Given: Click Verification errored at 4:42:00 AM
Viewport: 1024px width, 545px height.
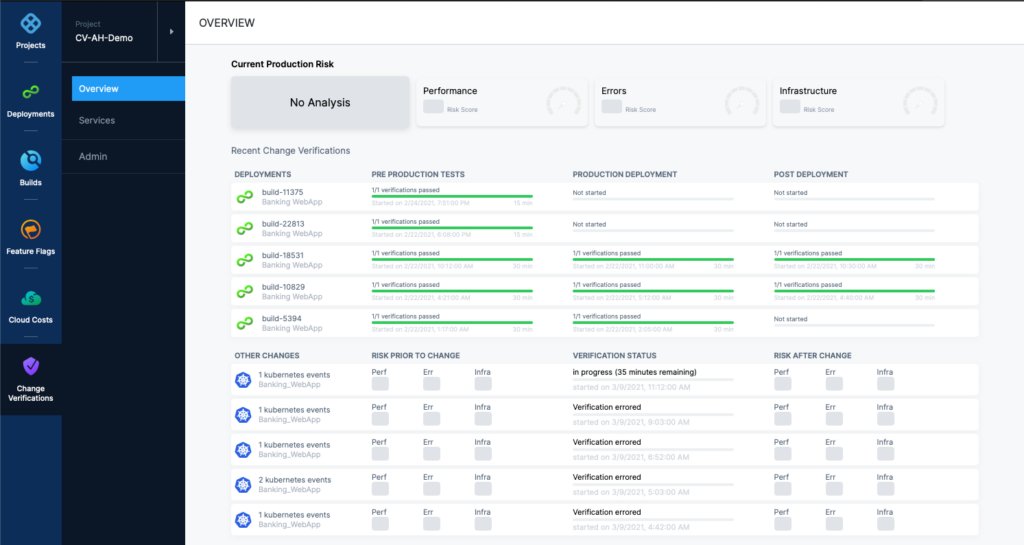Looking at the screenshot, I should tap(607, 512).
